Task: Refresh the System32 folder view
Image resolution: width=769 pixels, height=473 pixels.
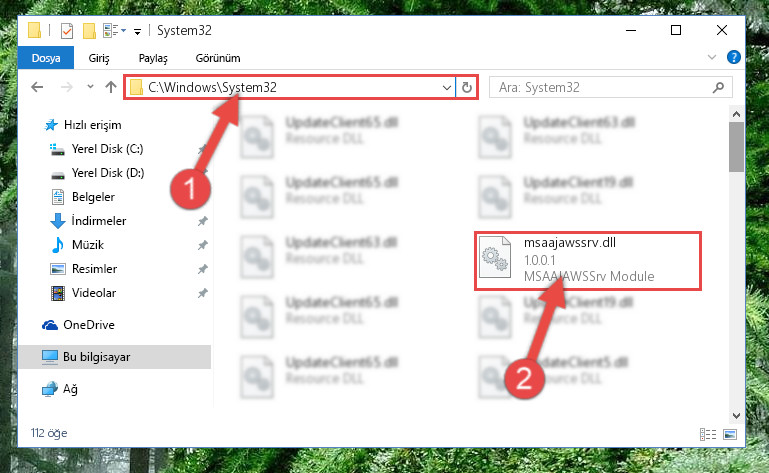Action: [x=466, y=87]
